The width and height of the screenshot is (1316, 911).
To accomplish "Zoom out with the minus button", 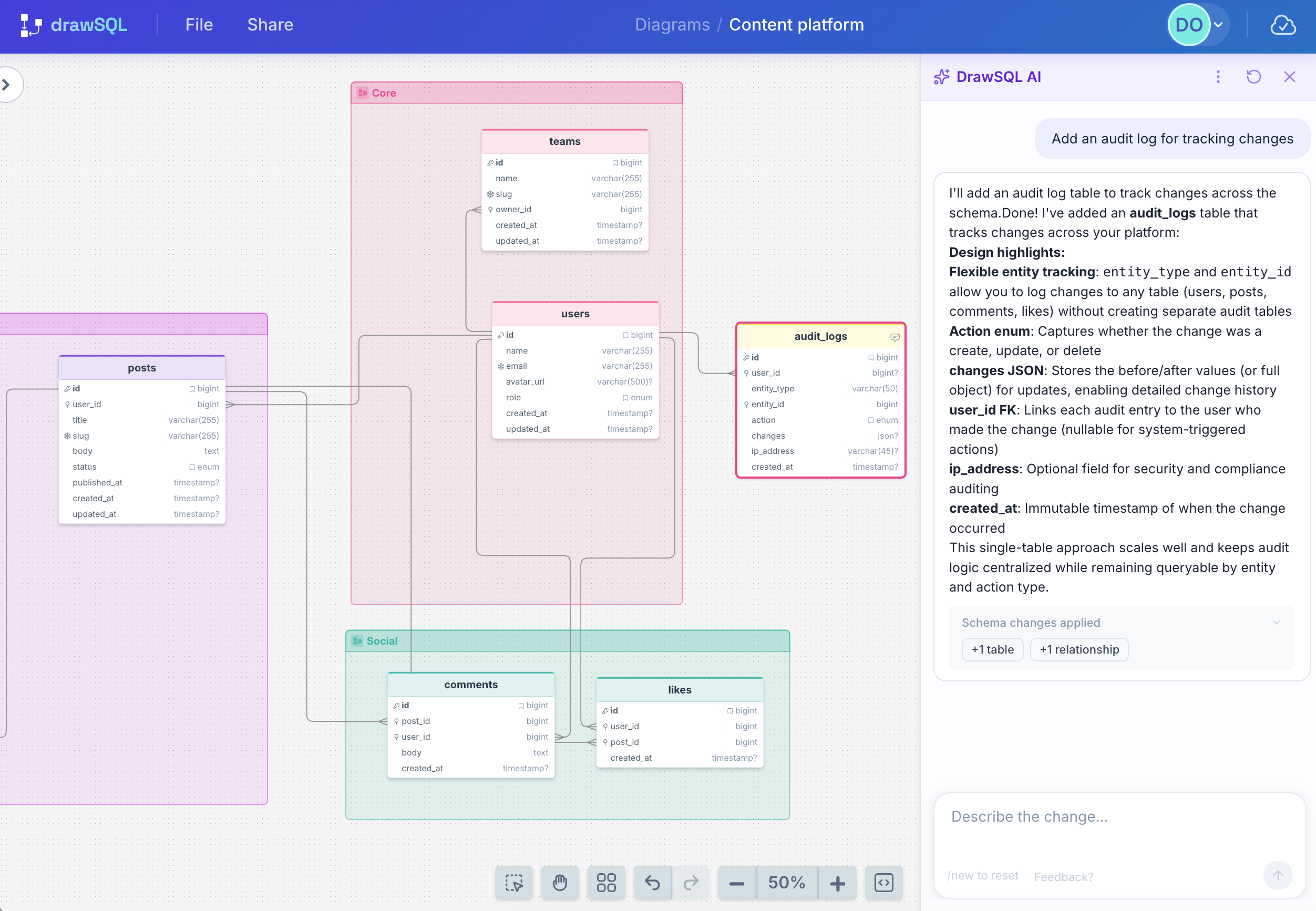I will [x=736, y=883].
